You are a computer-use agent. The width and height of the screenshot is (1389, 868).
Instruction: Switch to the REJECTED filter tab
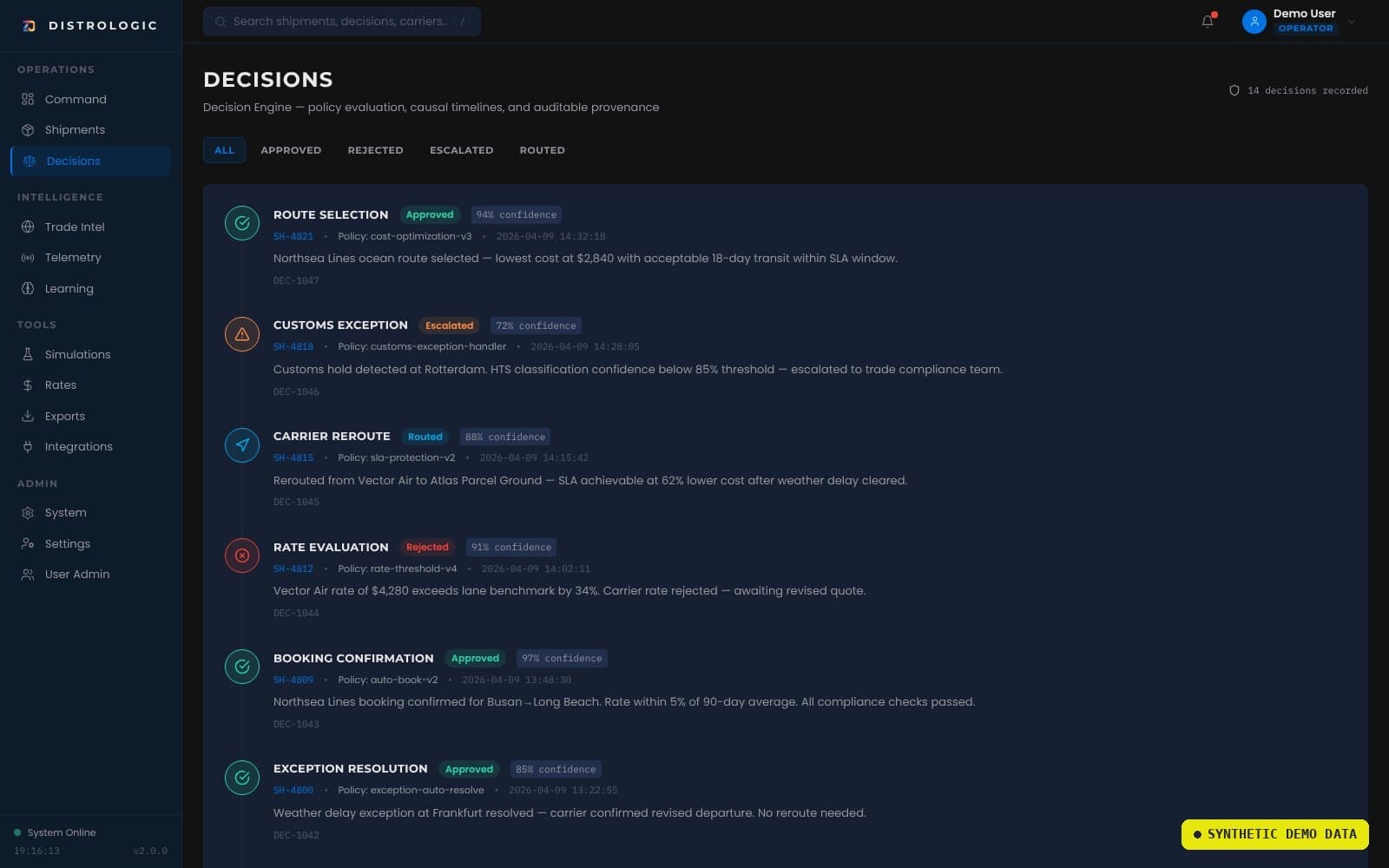(x=375, y=150)
